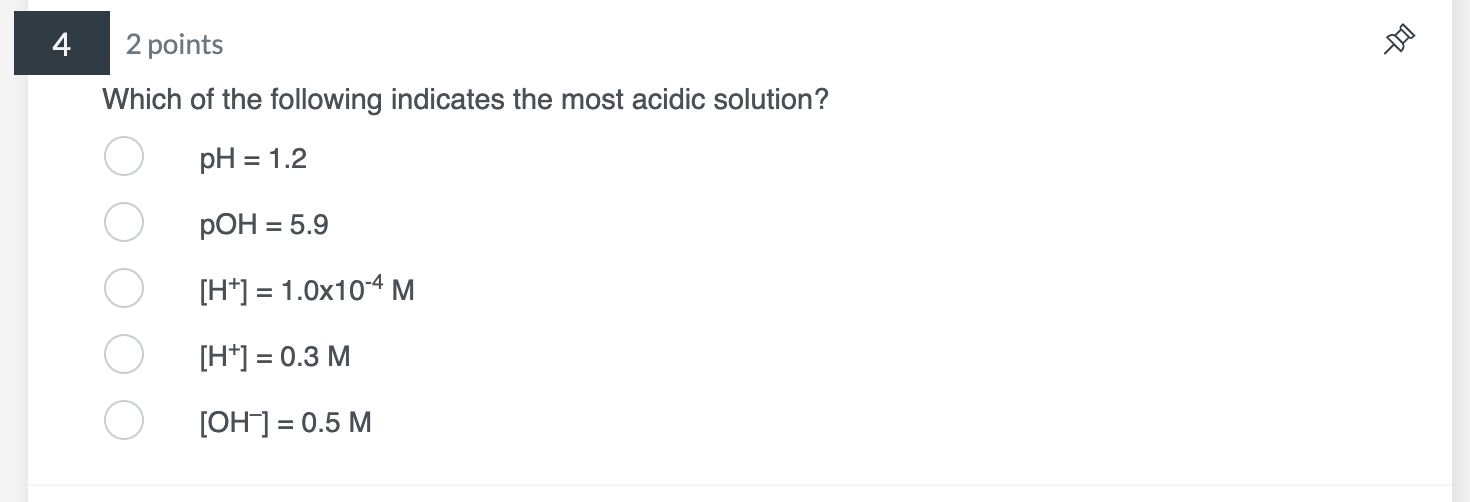Click the dark question number 4 badge
The width and height of the screenshot is (1470, 502).
click(61, 43)
